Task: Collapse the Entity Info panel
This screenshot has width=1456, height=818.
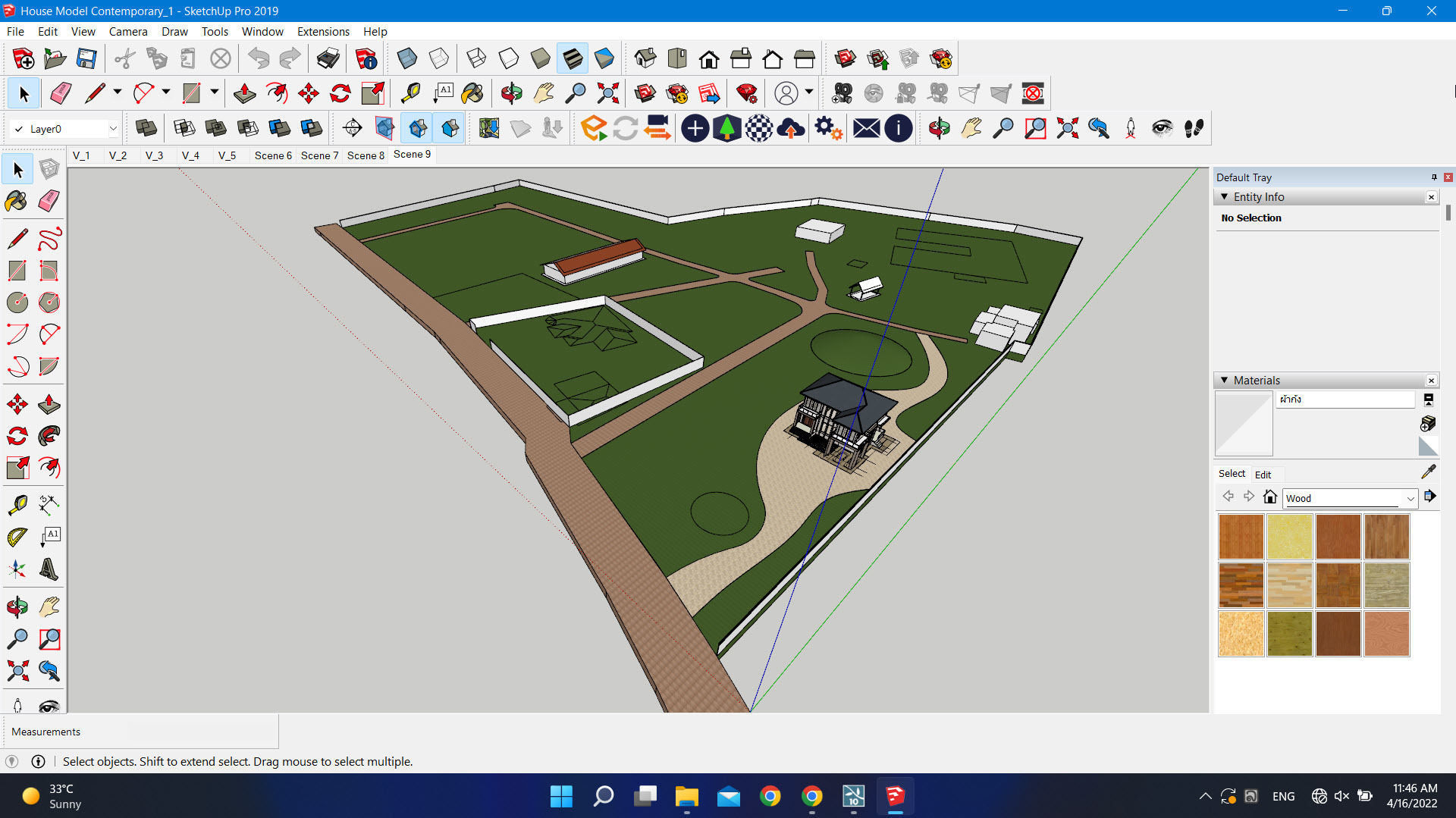Action: [1224, 196]
